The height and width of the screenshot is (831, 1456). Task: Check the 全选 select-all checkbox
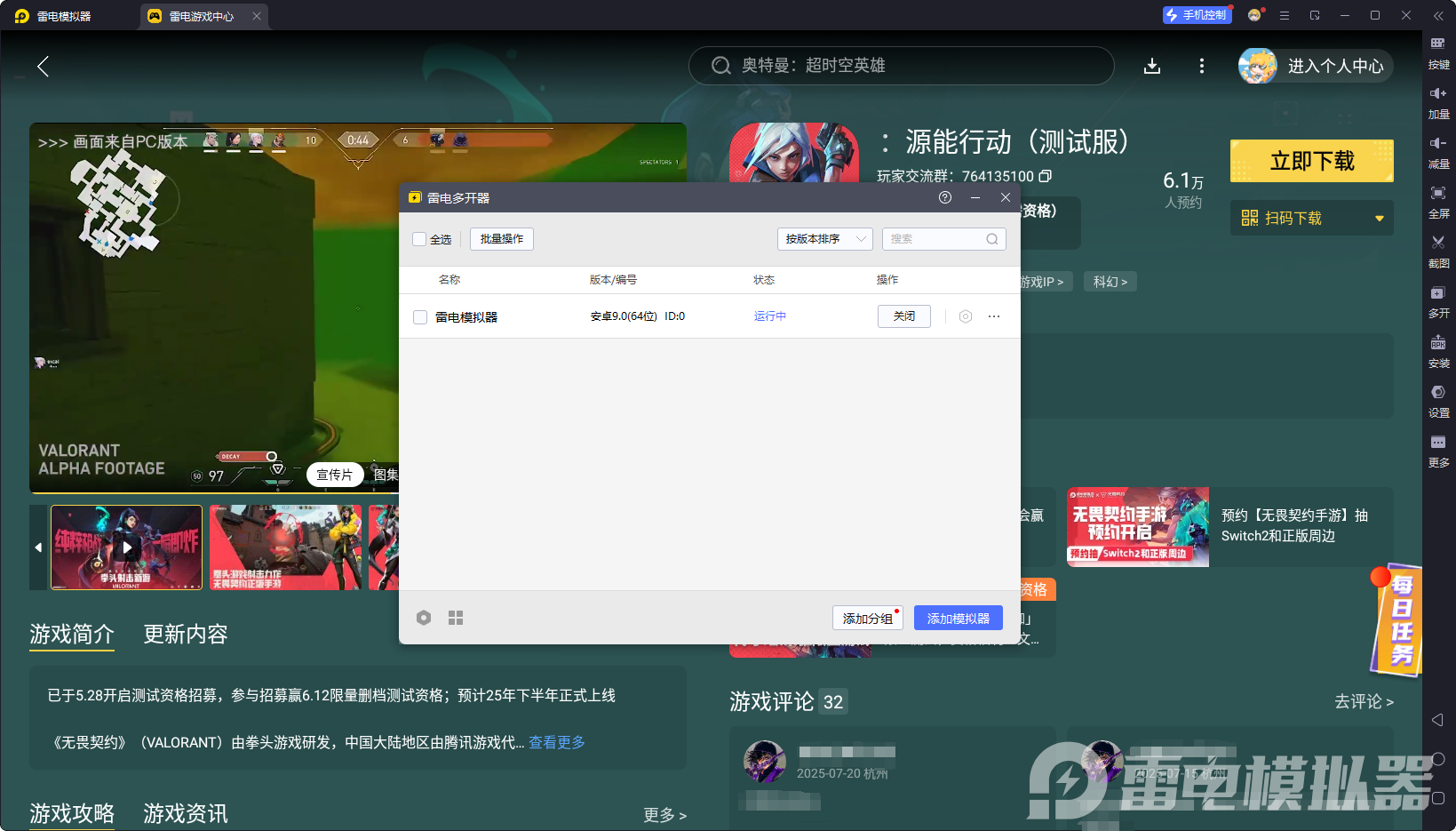(419, 239)
